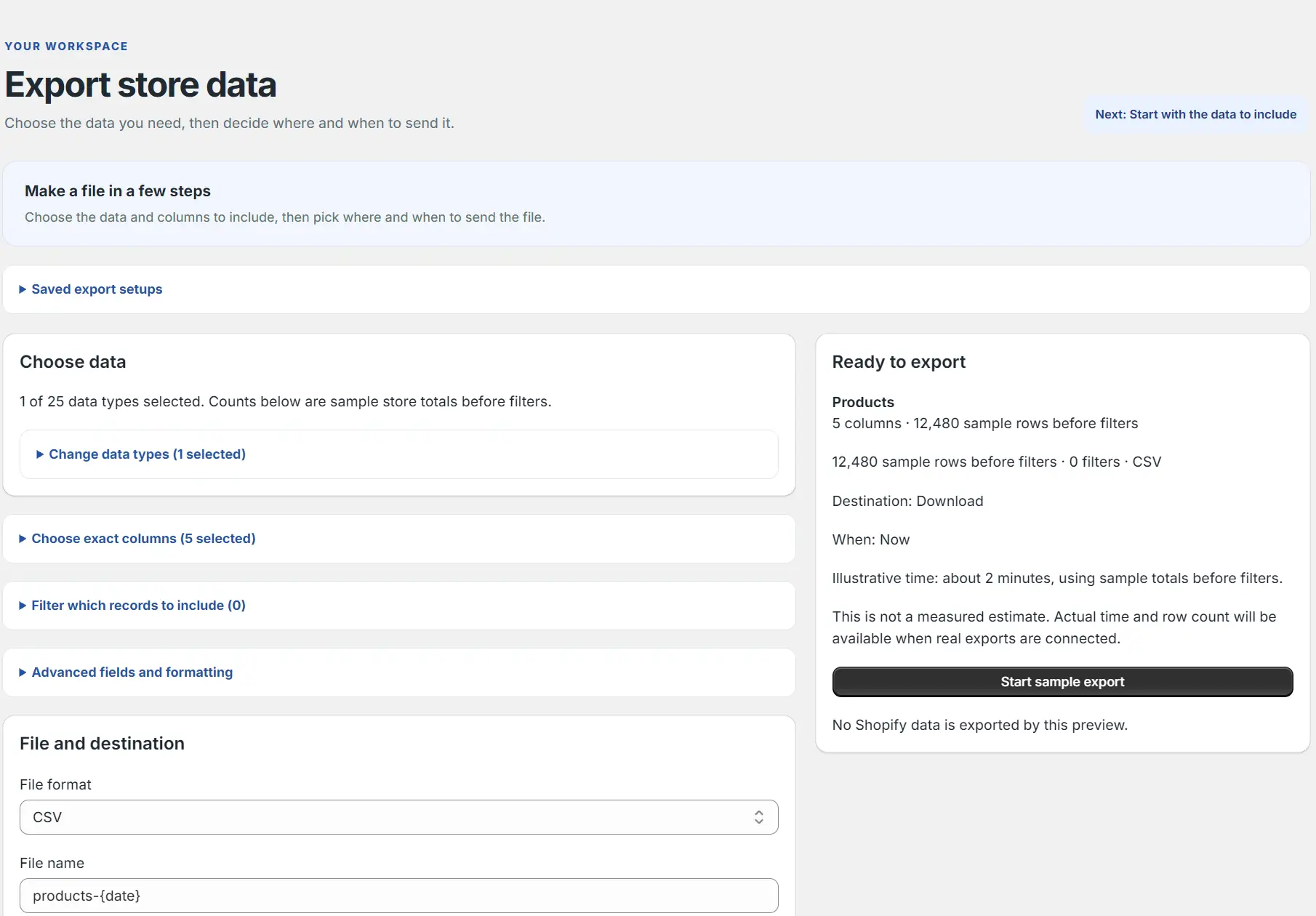This screenshot has width=1316, height=916.
Task: Click the File name input field
Action: (399, 896)
